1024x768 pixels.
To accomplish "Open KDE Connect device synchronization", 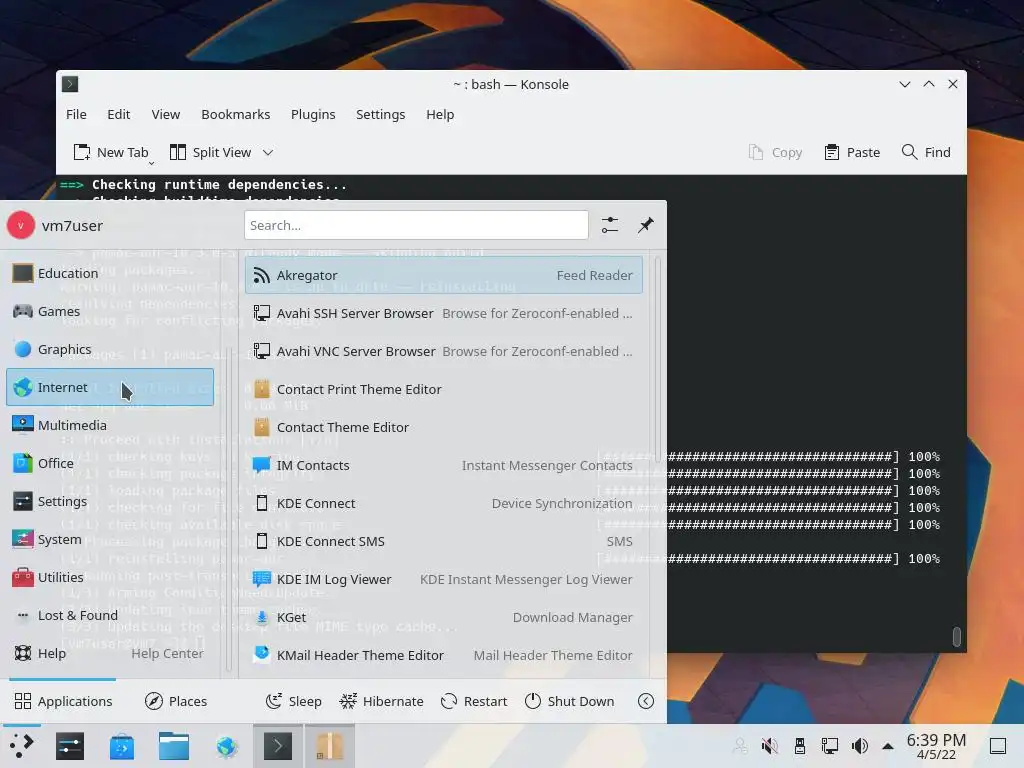I will 443,504.
